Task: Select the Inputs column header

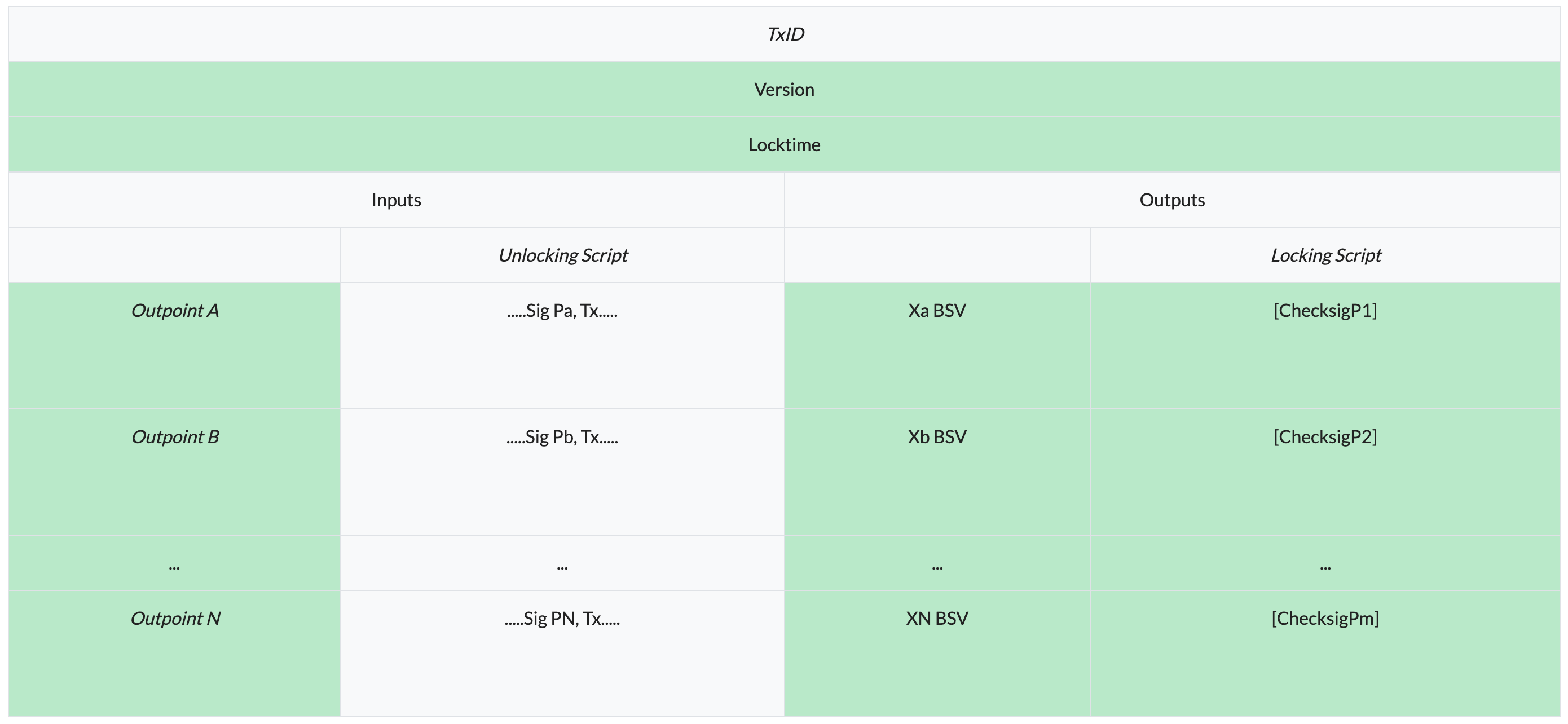Action: click(397, 200)
